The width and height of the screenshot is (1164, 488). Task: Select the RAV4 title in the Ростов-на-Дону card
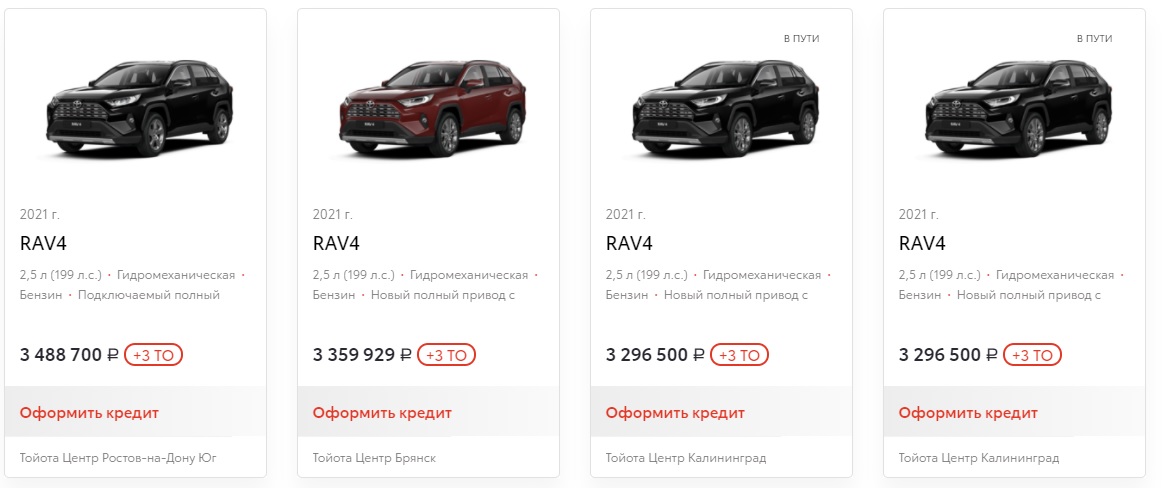click(x=43, y=243)
